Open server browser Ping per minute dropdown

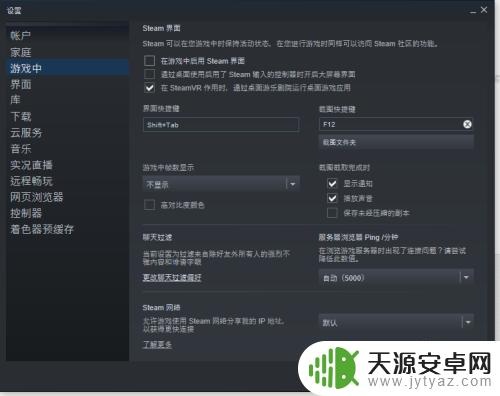pos(396,277)
